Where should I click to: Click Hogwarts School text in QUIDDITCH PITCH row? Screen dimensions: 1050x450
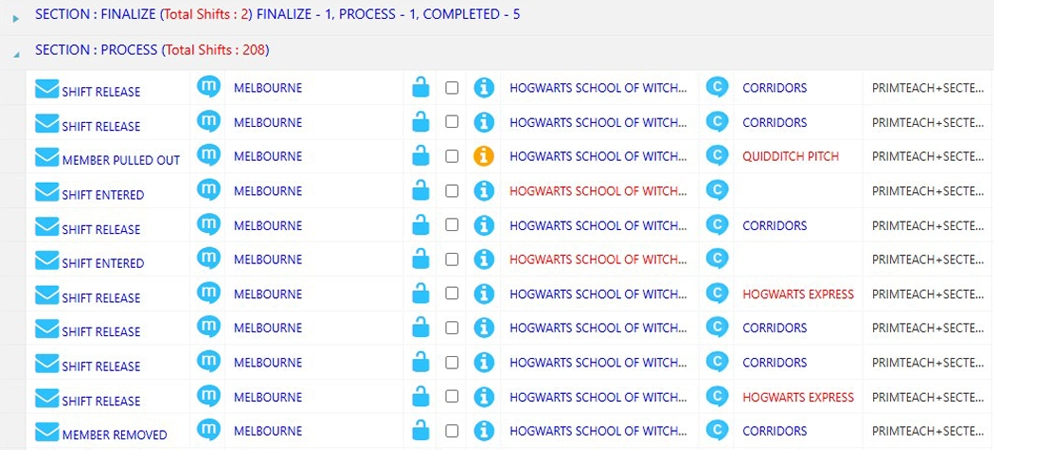(x=598, y=157)
